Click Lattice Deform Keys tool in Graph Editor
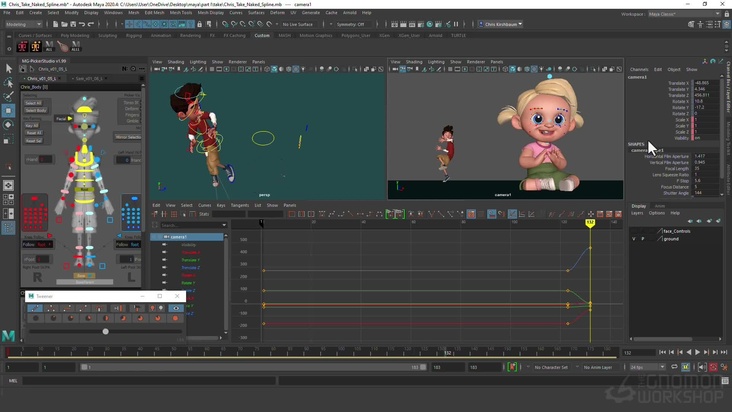Screen dimensions: 732x412 (174, 214)
